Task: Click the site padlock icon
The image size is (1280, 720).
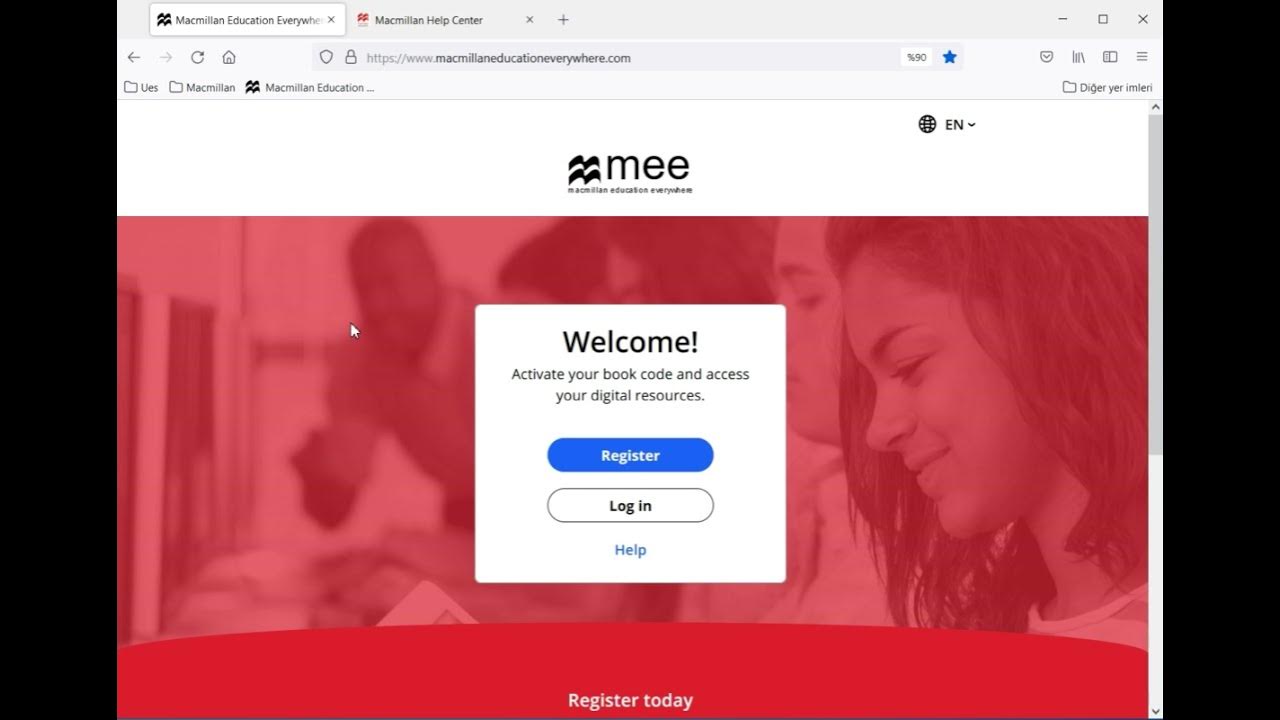Action: 351,57
